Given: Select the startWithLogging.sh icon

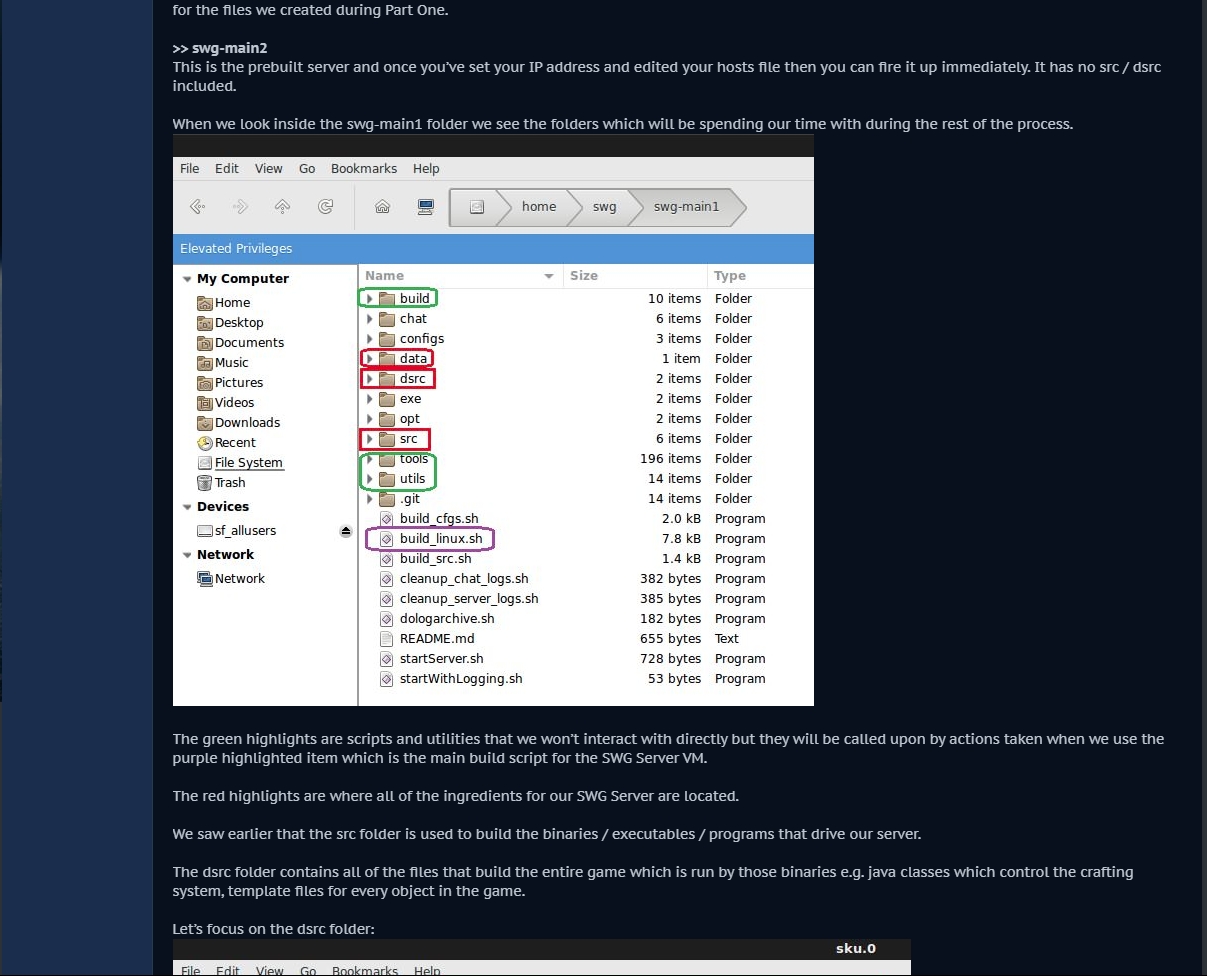Looking at the screenshot, I should [x=387, y=679].
